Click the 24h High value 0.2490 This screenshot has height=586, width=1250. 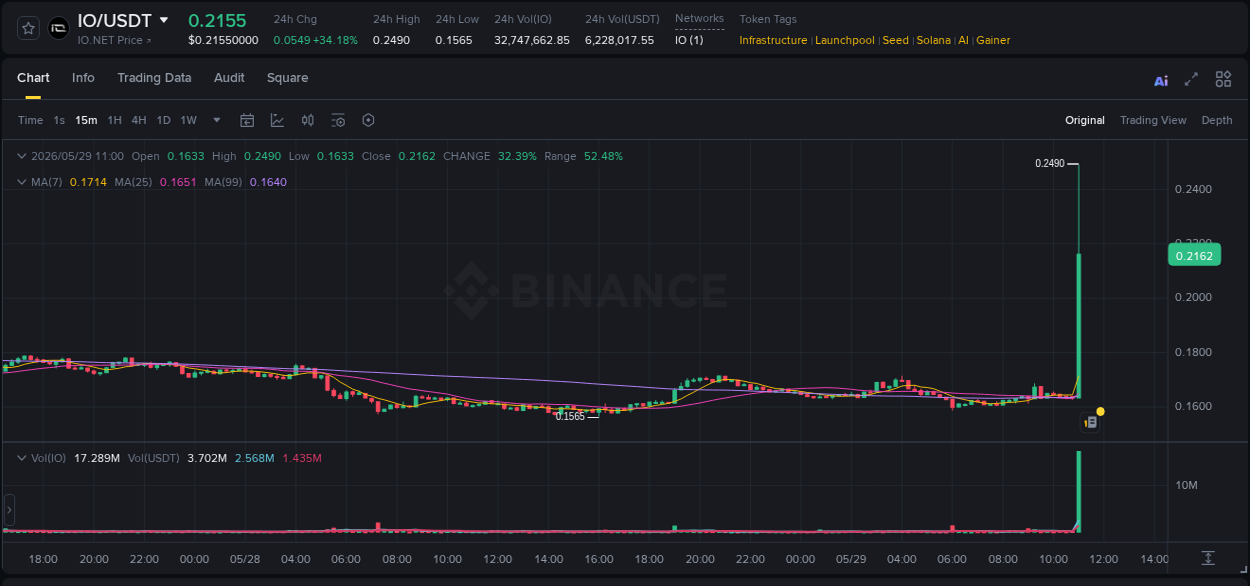coord(391,40)
